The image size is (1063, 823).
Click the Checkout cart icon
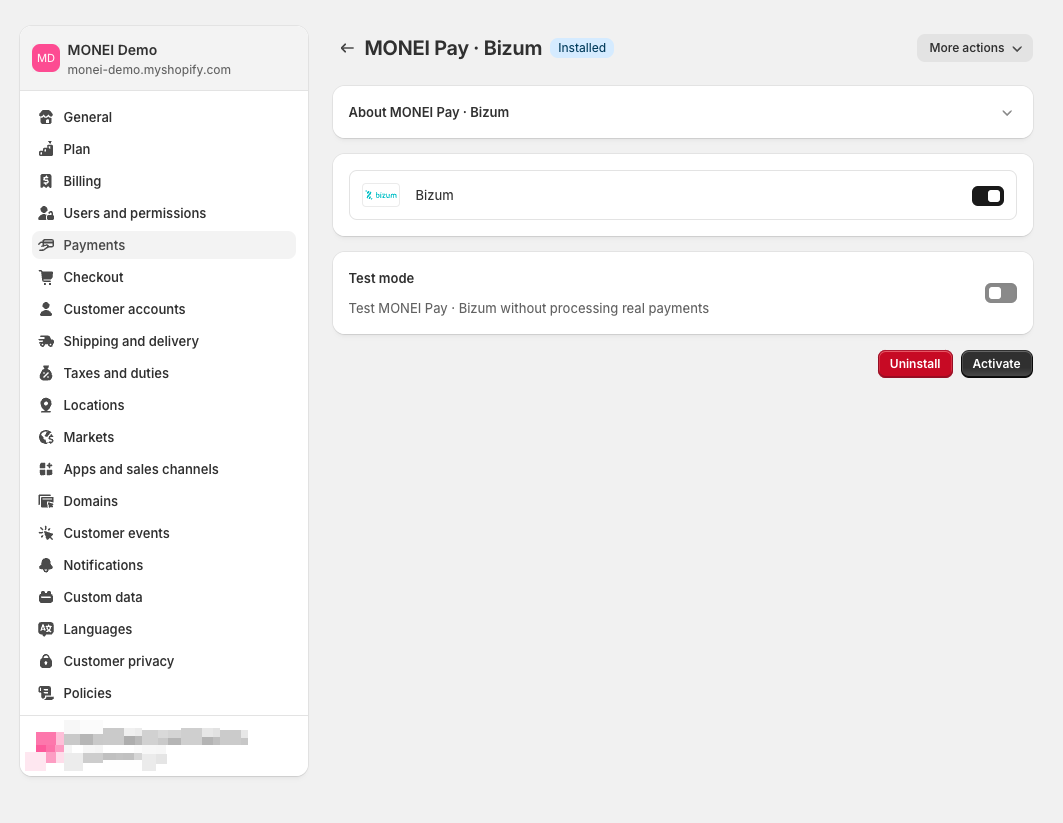click(x=46, y=277)
